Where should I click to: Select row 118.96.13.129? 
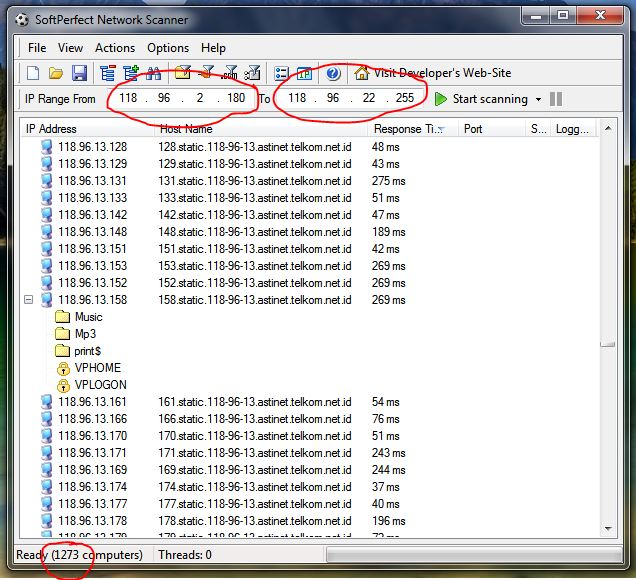coord(309,164)
